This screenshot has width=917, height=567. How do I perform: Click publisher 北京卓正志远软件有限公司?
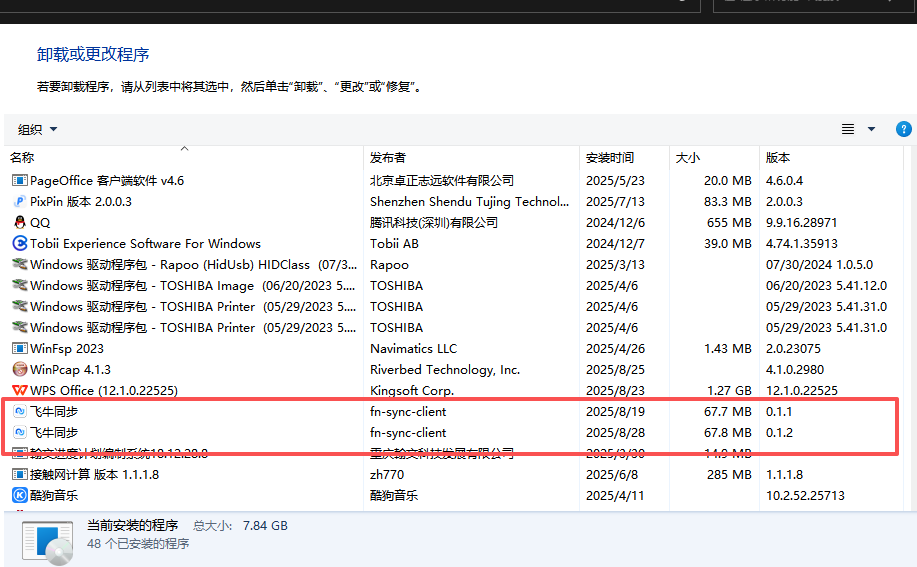pos(442,181)
